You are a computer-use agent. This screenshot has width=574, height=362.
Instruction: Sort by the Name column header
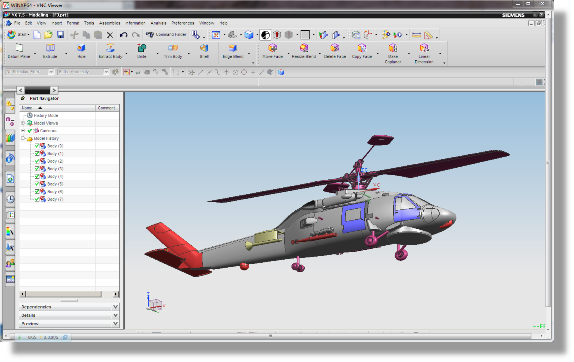point(58,108)
